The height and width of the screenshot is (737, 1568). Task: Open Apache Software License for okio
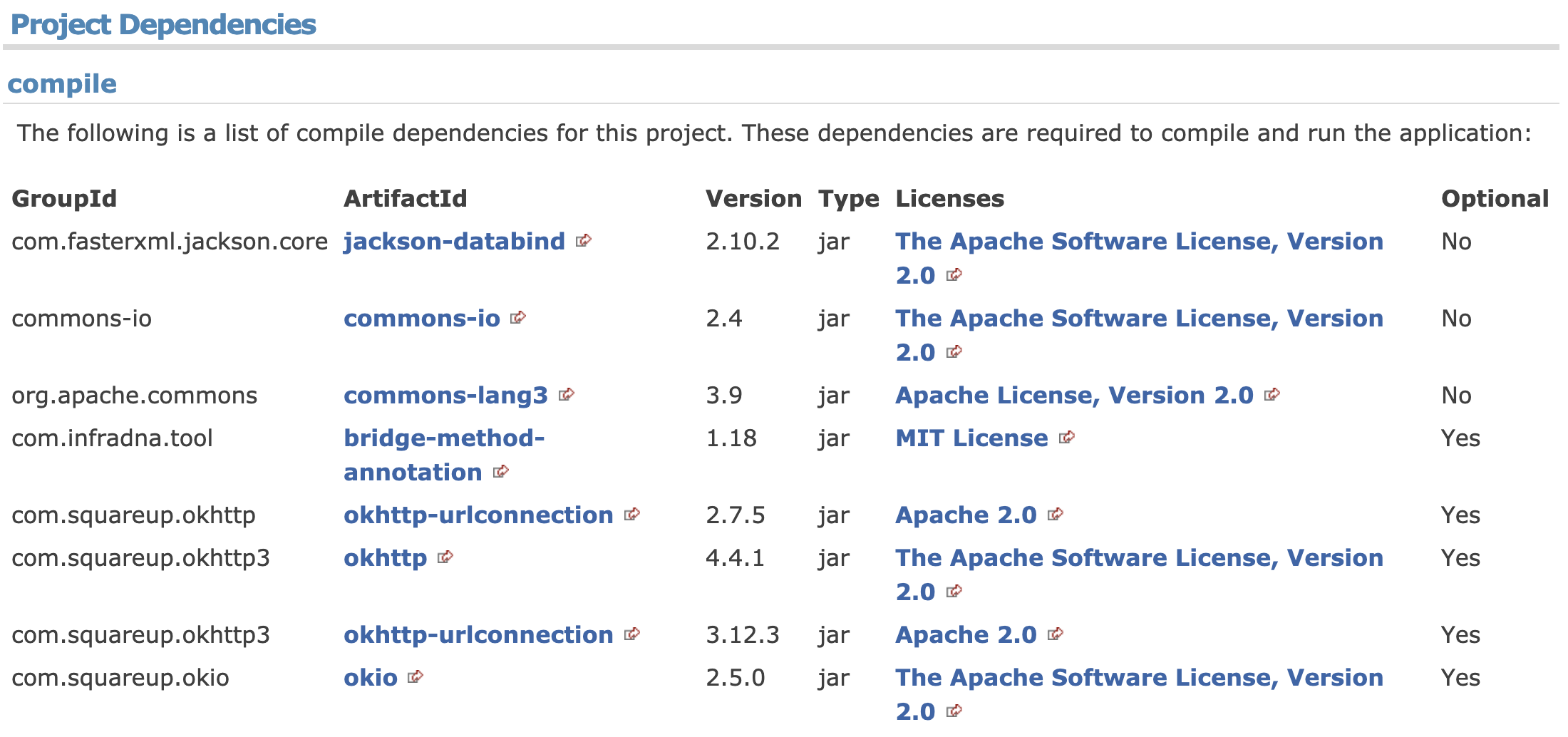[x=1139, y=678]
